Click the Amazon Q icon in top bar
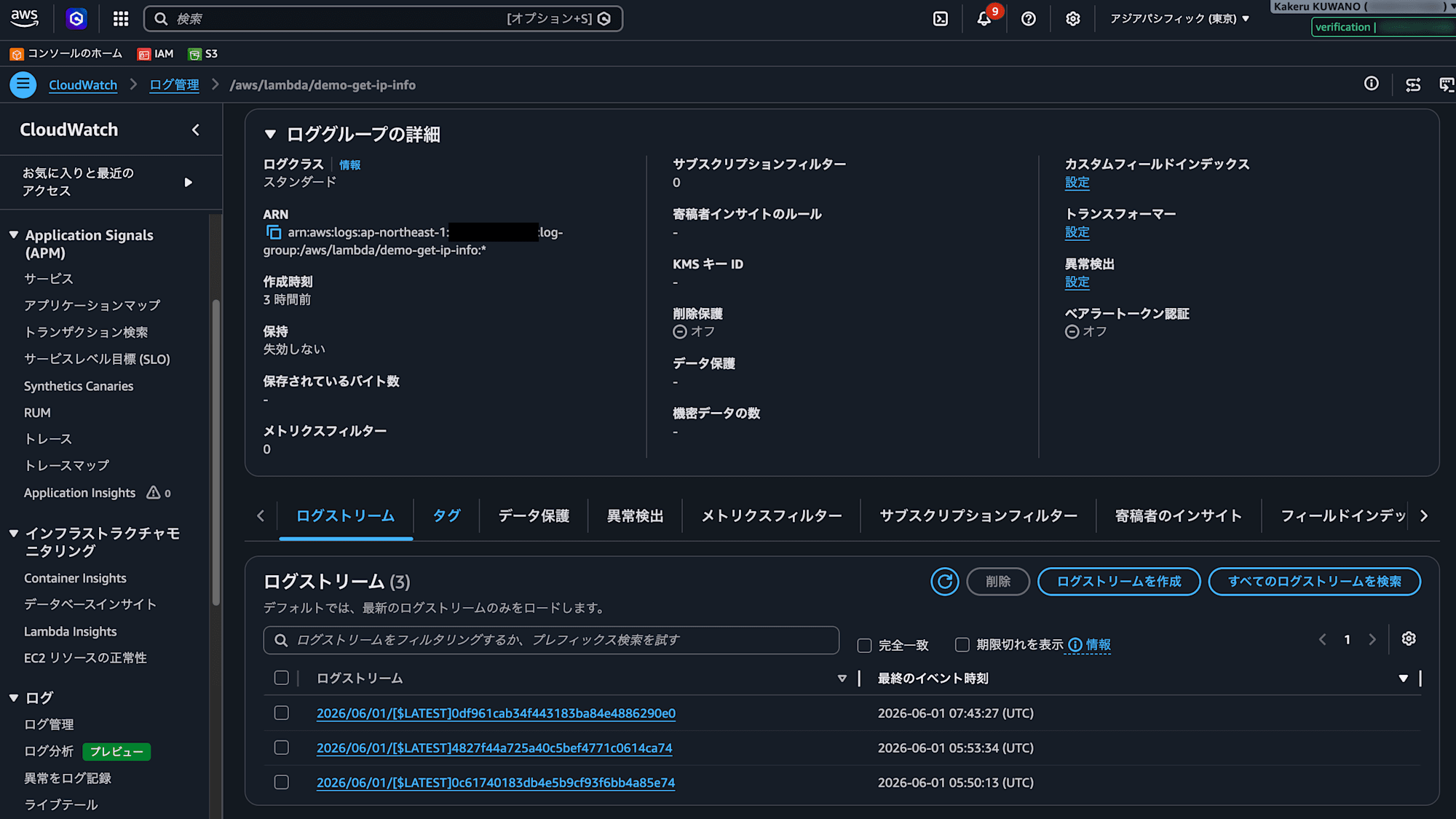This screenshot has width=1456, height=819. 76,18
